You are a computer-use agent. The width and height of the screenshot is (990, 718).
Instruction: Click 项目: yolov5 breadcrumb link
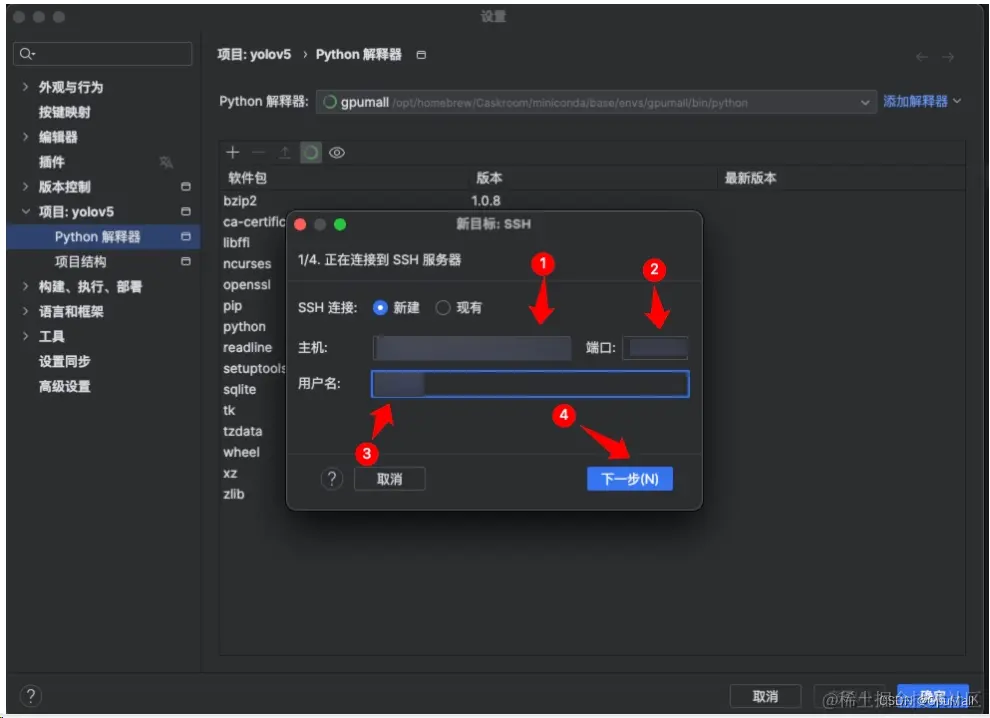pos(254,55)
